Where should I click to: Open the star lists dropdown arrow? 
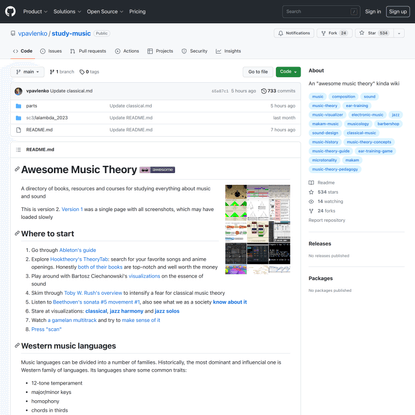coord(399,33)
